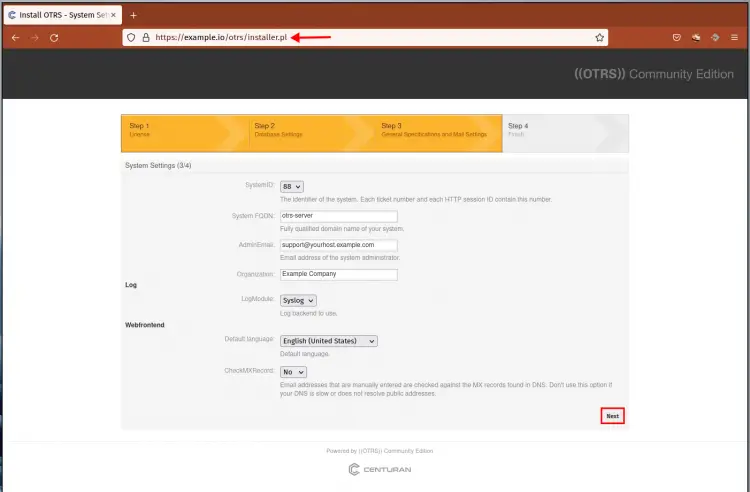This screenshot has height=492, width=750.
Task: Click the padlock site security icon
Action: click(146, 37)
